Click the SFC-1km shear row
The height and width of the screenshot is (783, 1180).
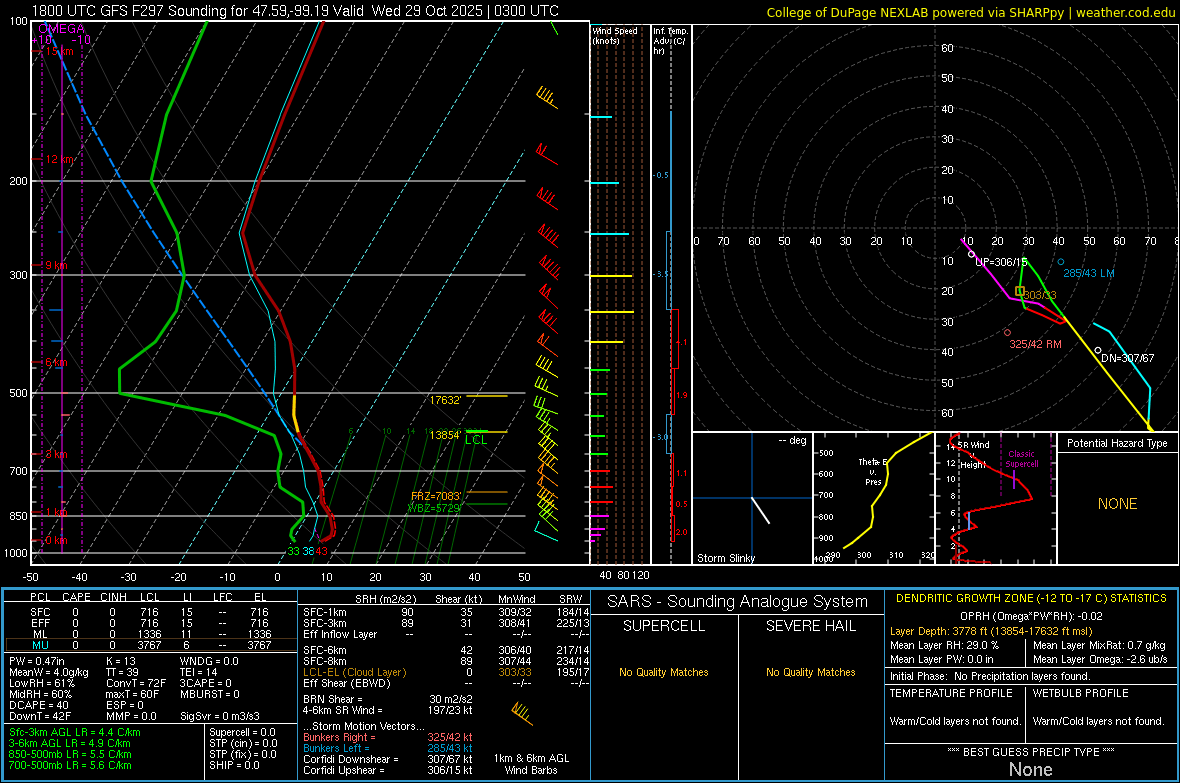click(446, 612)
